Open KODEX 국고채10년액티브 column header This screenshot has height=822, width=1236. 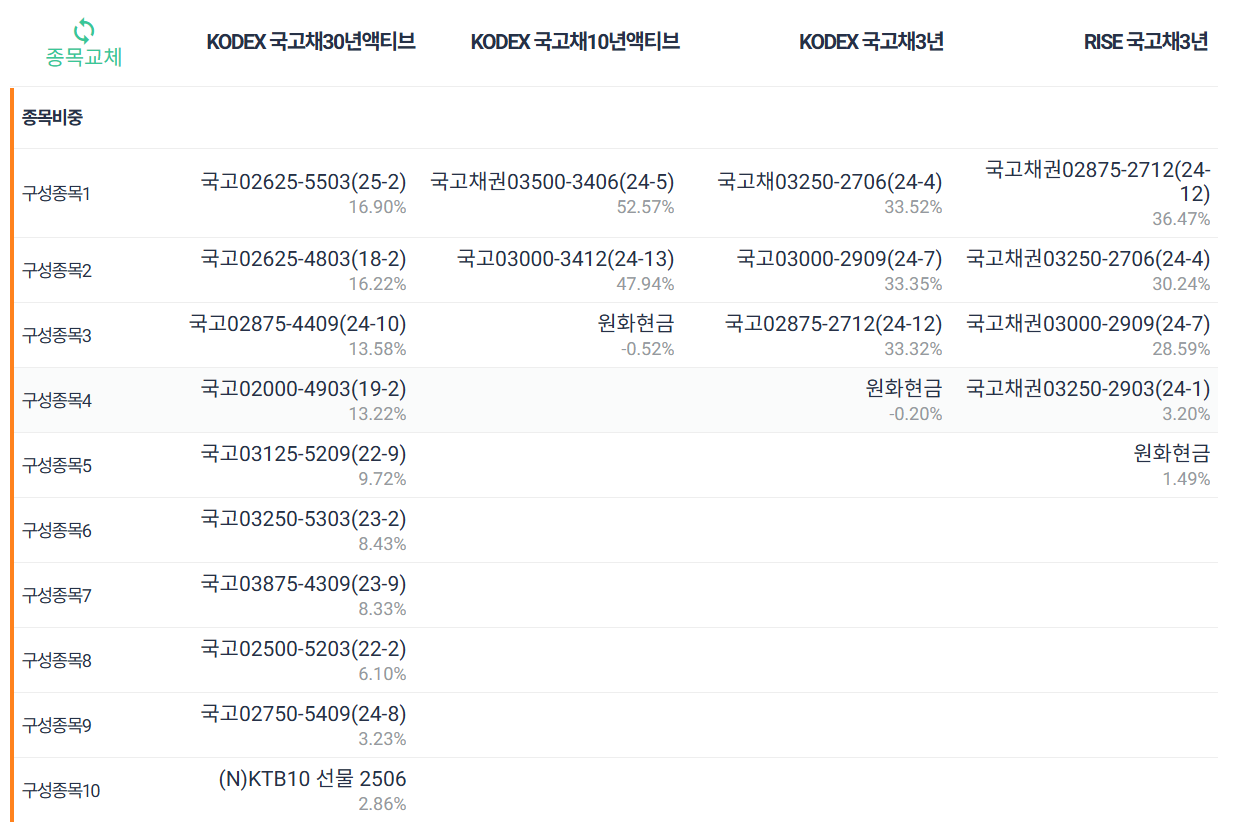click(x=572, y=42)
